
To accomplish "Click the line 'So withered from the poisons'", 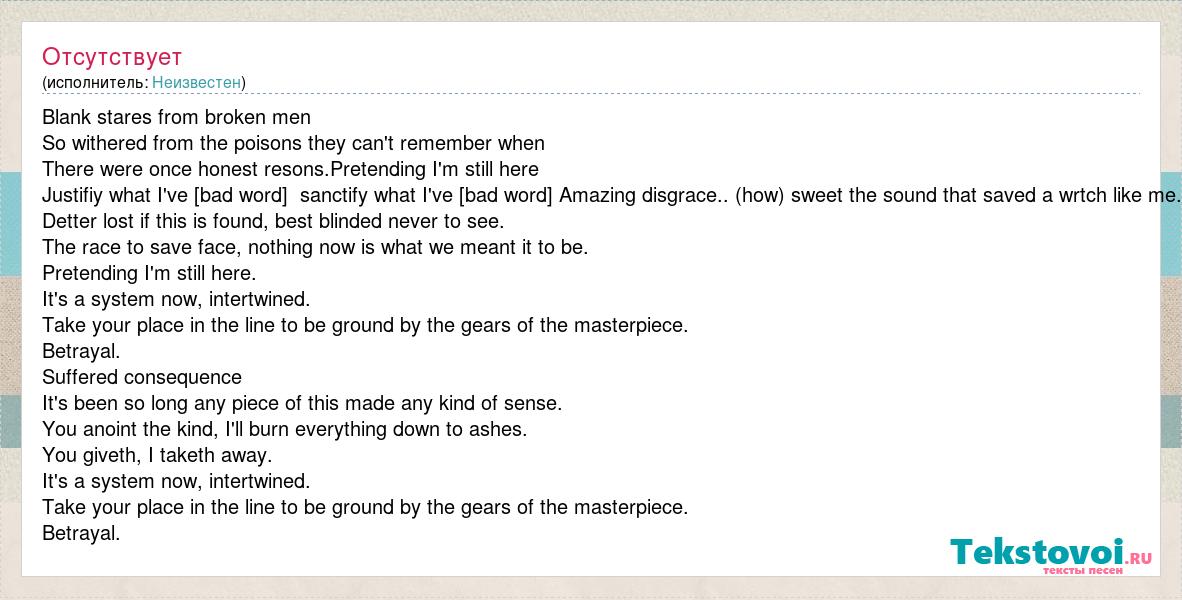I will [x=293, y=142].
